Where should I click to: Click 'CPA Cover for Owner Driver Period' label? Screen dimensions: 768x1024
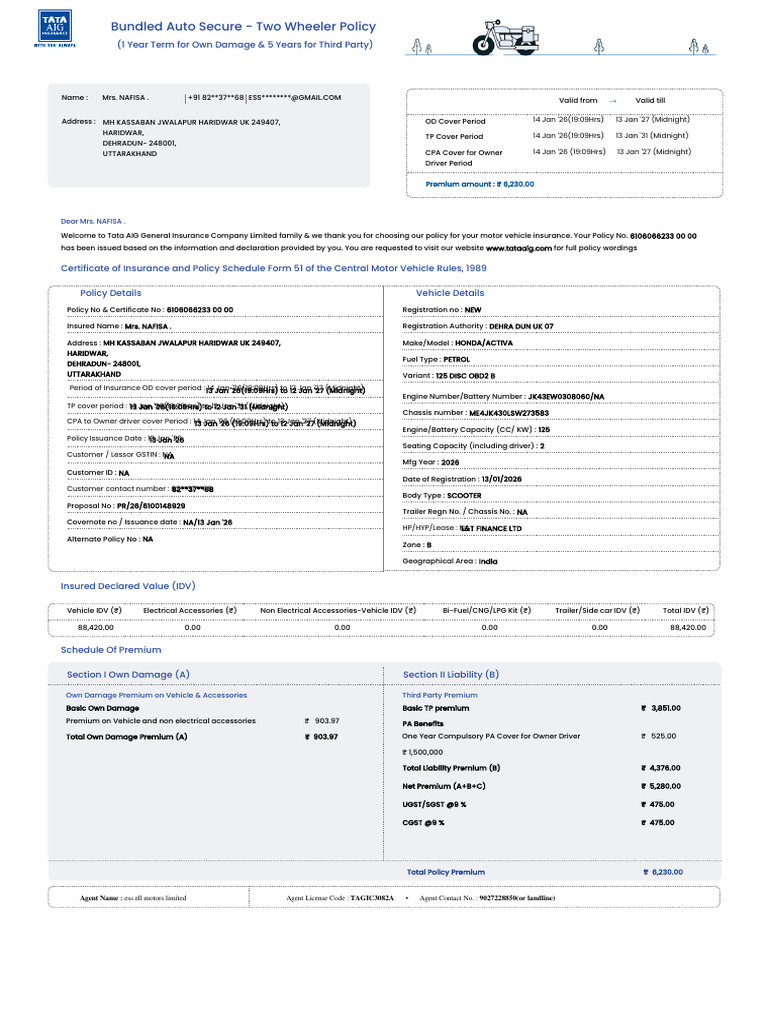click(464, 157)
